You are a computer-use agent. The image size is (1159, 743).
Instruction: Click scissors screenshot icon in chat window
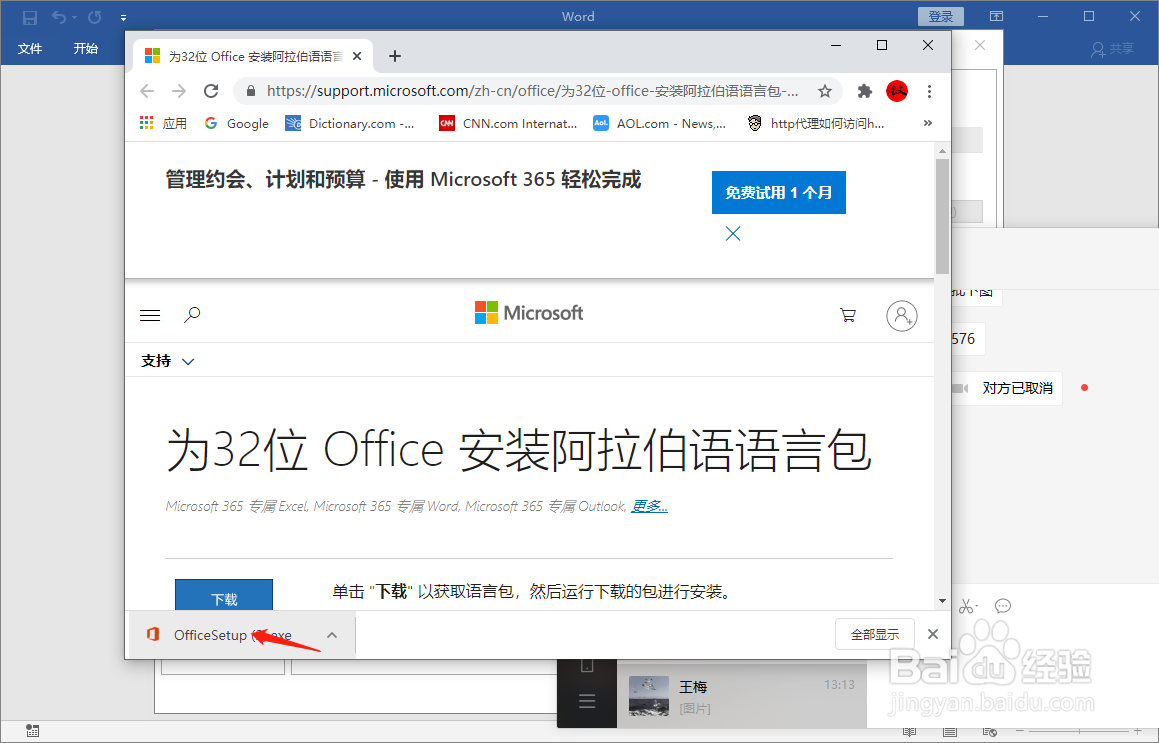(x=967, y=606)
